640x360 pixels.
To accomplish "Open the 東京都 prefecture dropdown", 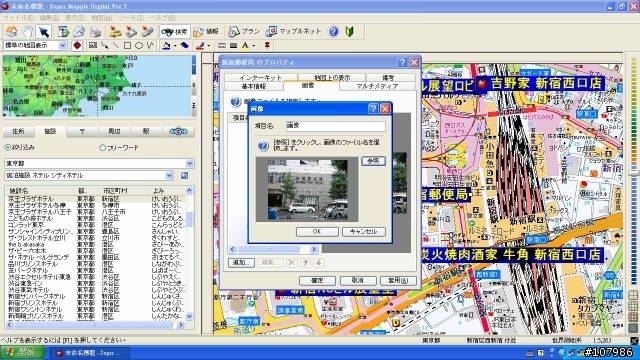I will click(189, 163).
